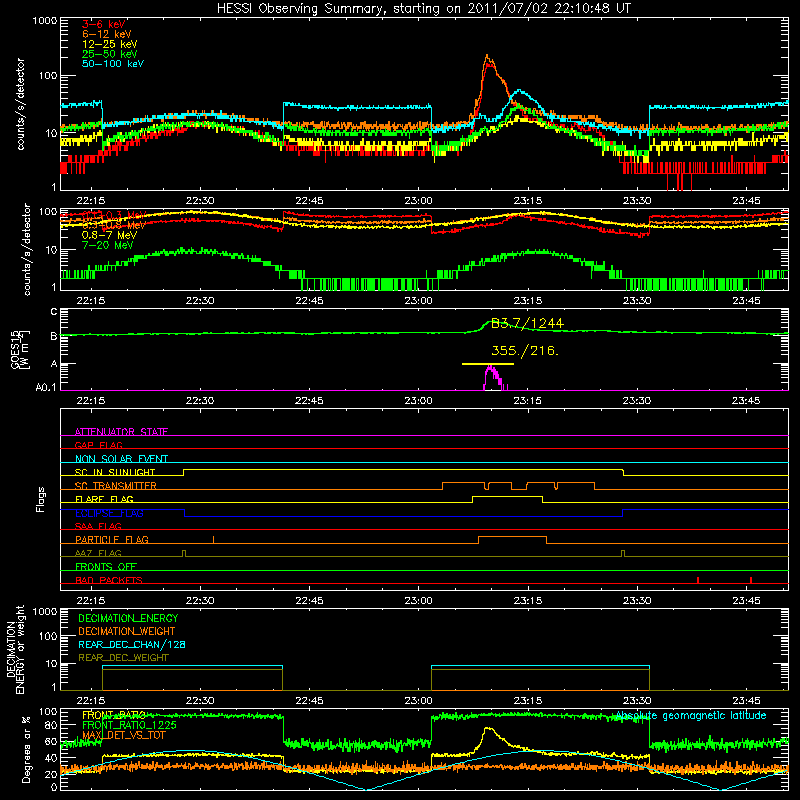Click the blue ECLIPSE_FLAG label

(x=109, y=513)
